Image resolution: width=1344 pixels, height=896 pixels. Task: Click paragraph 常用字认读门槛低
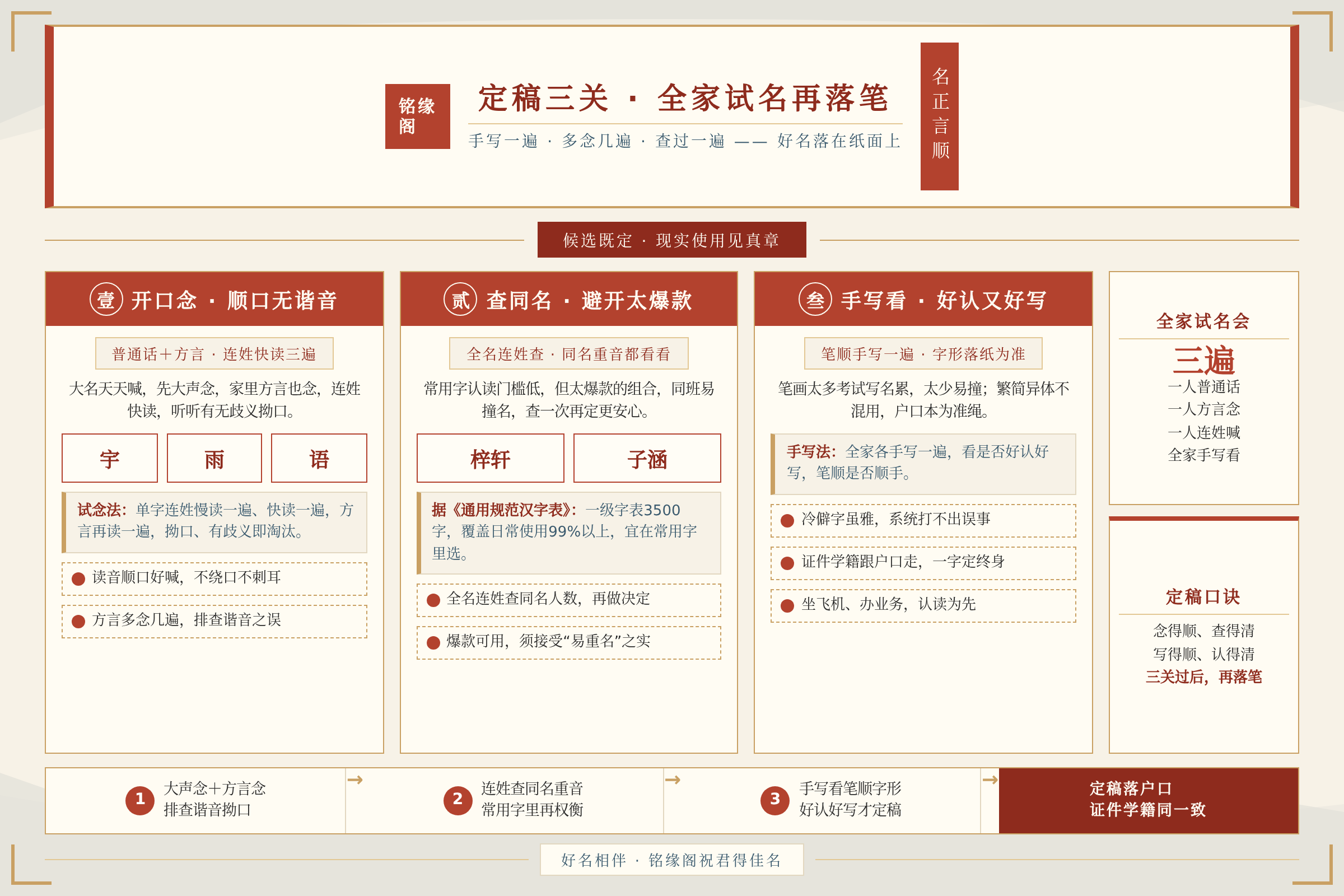[569, 399]
